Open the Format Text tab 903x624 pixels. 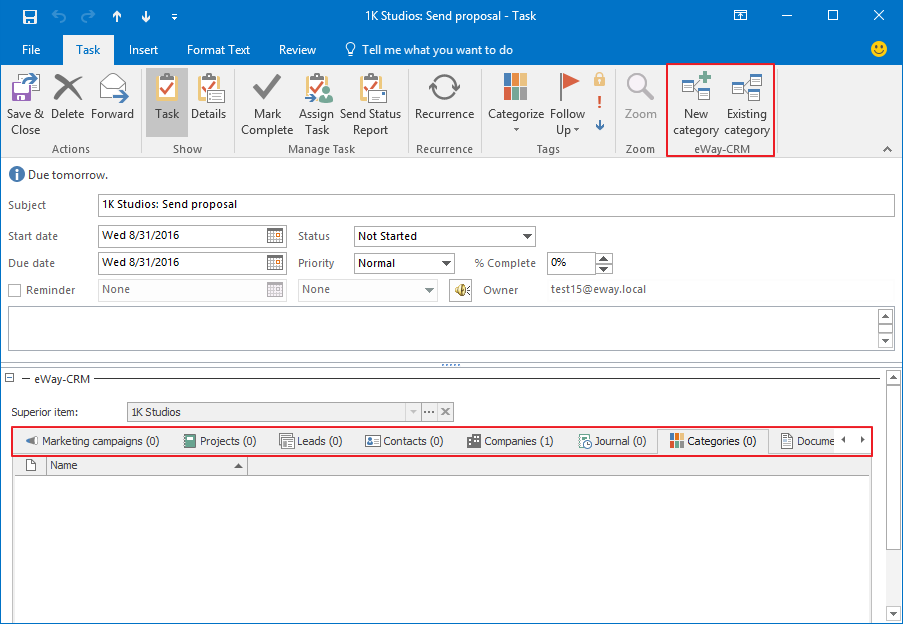pos(218,50)
